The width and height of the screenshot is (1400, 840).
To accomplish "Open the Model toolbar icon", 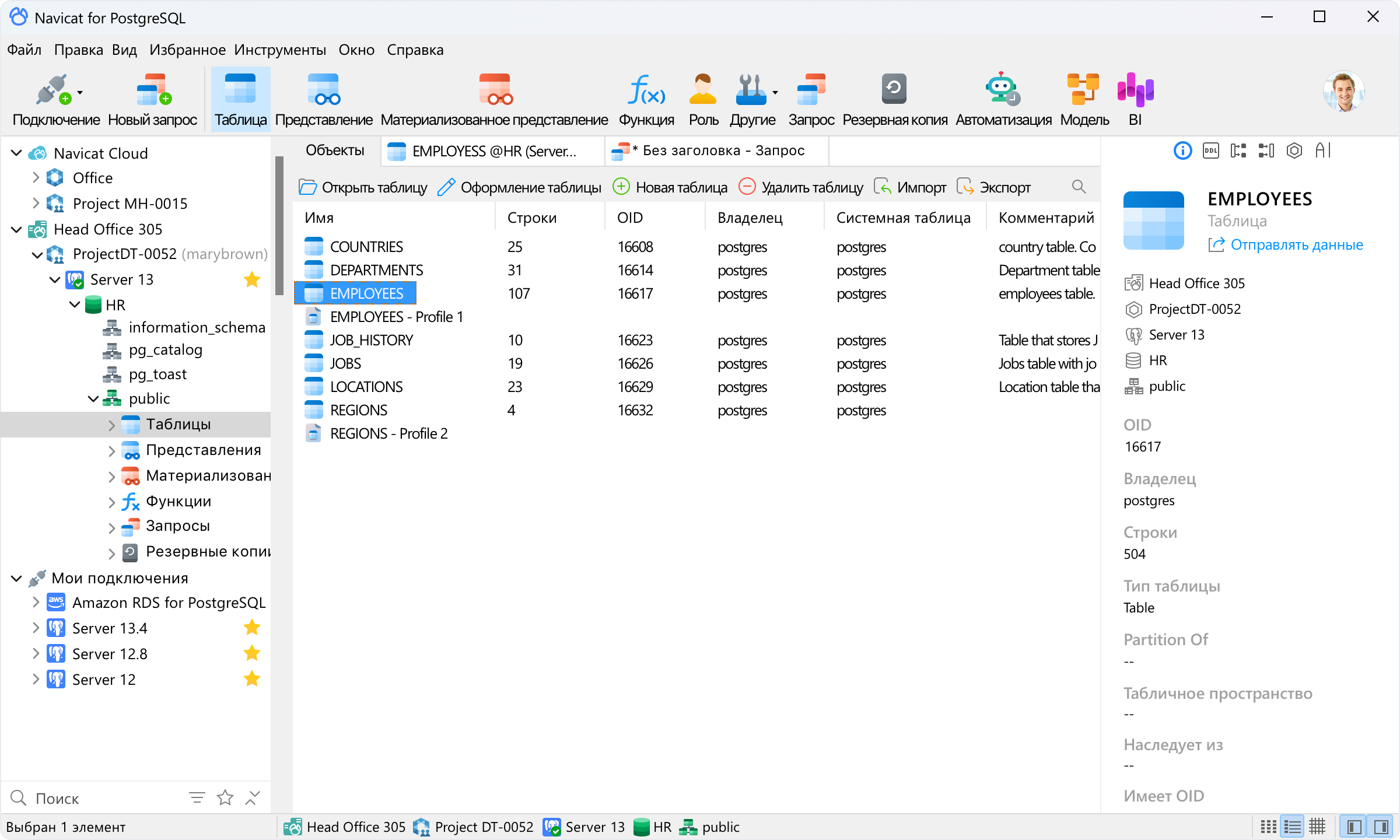I will coord(1084,99).
